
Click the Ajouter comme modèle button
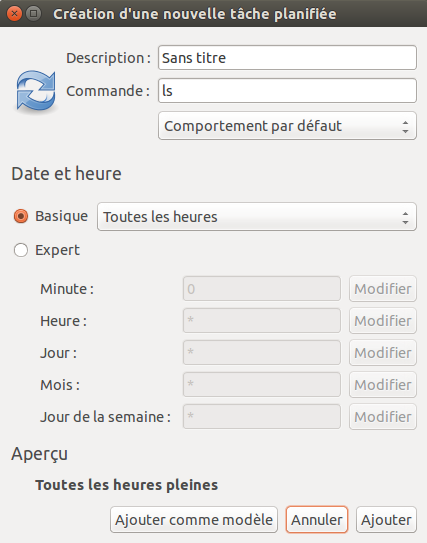[194, 520]
